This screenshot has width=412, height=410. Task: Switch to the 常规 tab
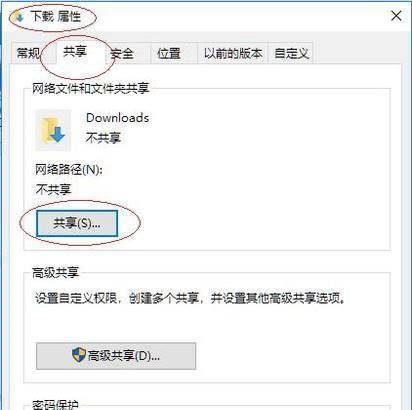28,53
